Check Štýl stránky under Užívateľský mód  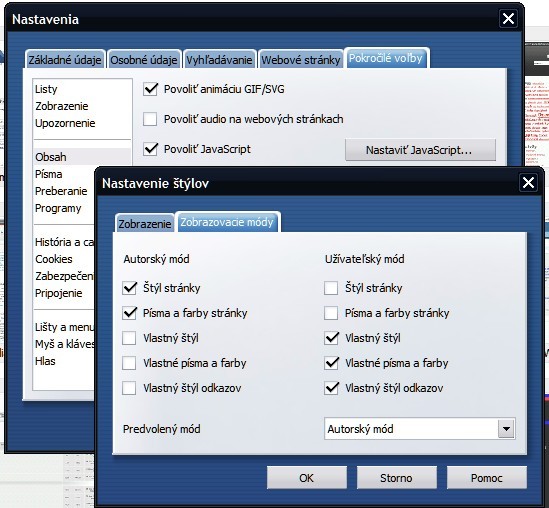pyautogui.click(x=331, y=288)
